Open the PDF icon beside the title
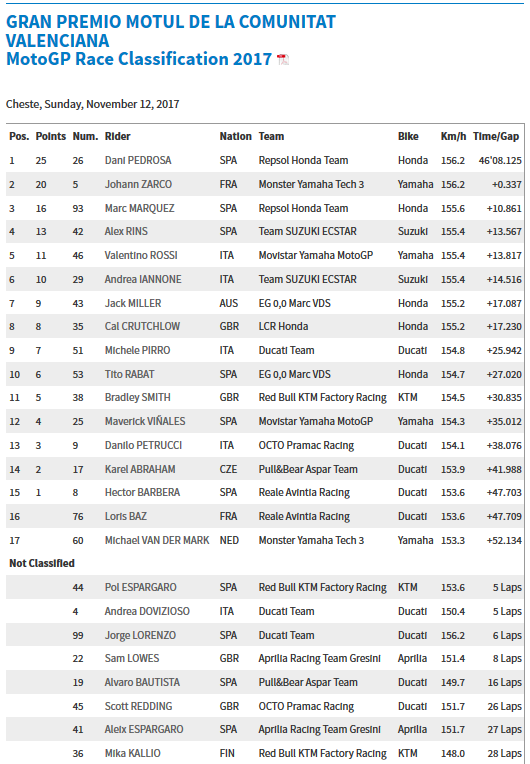The width and height of the screenshot is (530, 764). [x=283, y=59]
